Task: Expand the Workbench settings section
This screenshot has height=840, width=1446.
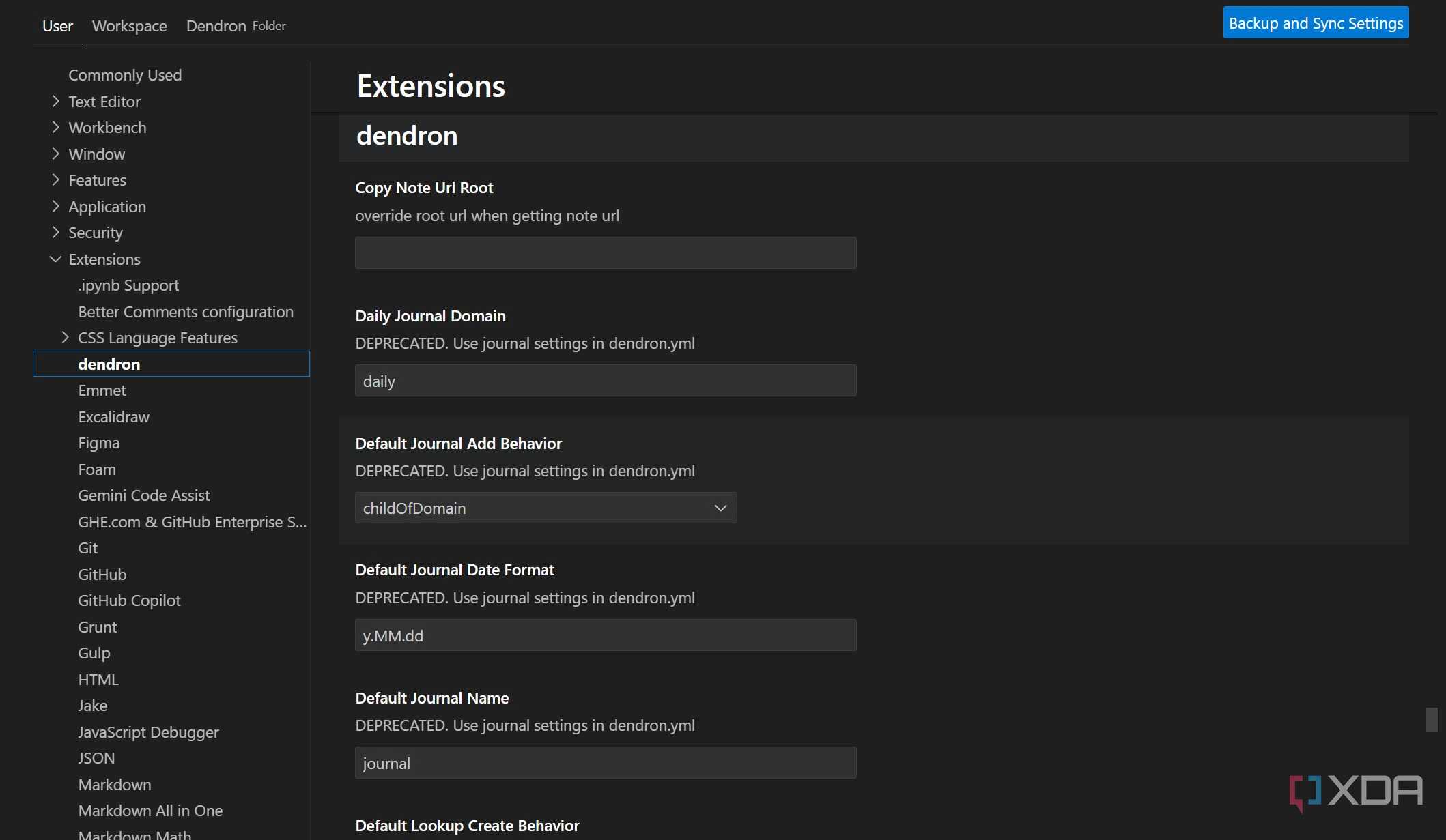Action: (56, 128)
